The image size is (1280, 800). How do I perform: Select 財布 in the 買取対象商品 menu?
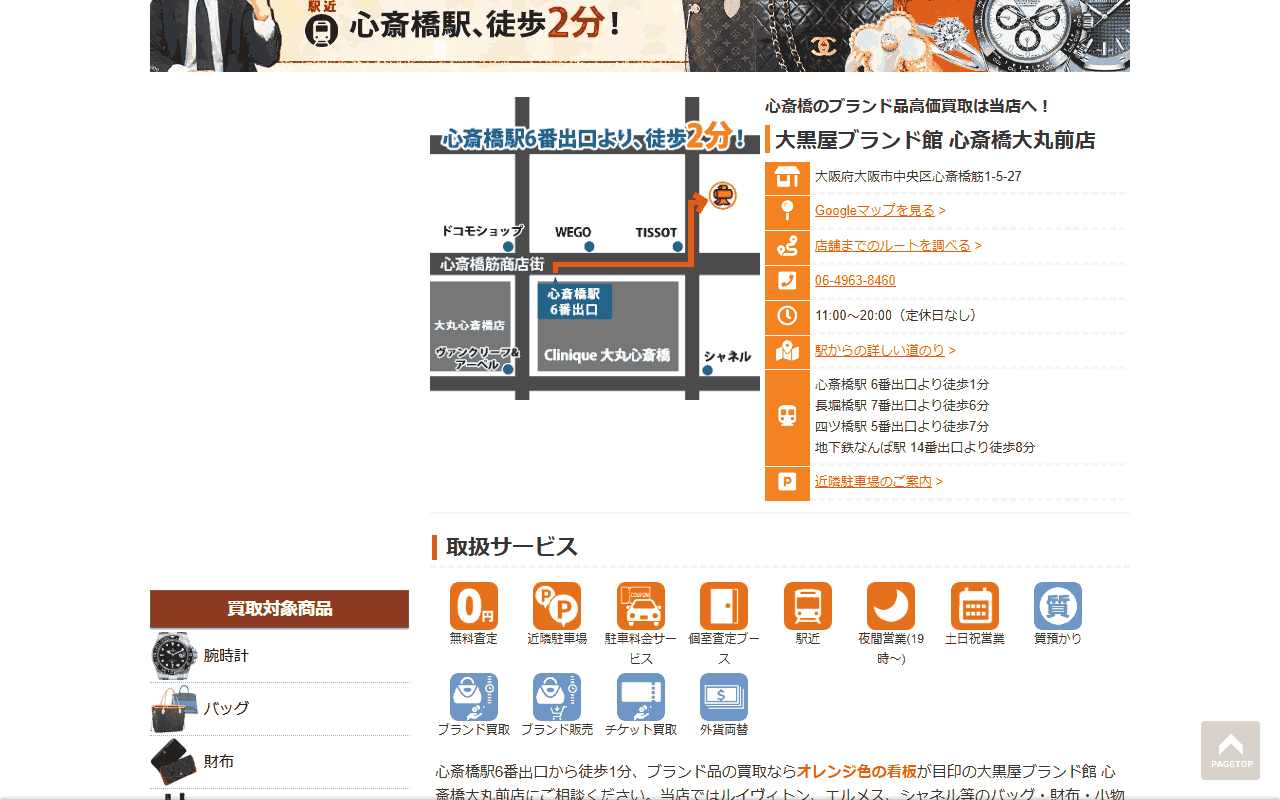[279, 762]
